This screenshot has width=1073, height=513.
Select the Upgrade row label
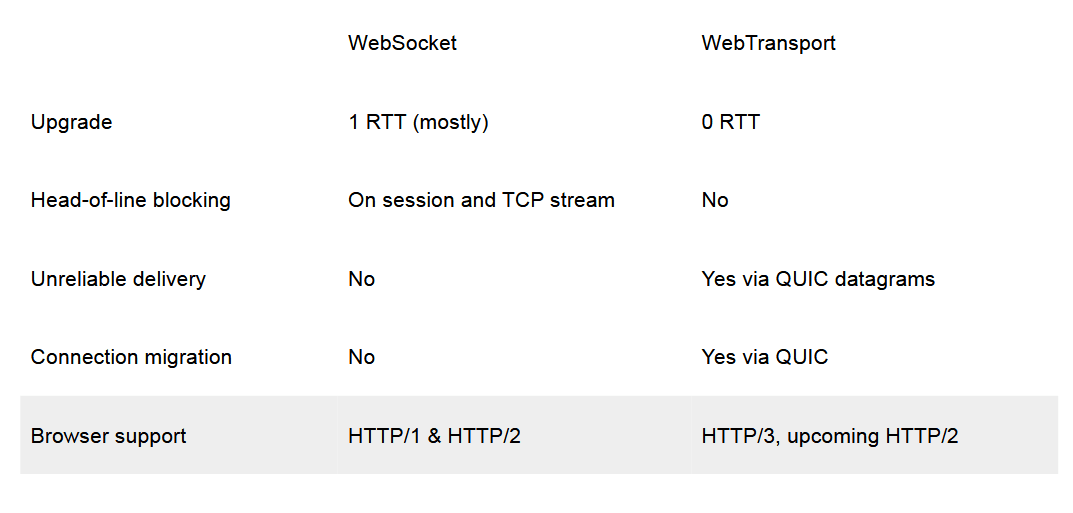pyautogui.click(x=71, y=122)
